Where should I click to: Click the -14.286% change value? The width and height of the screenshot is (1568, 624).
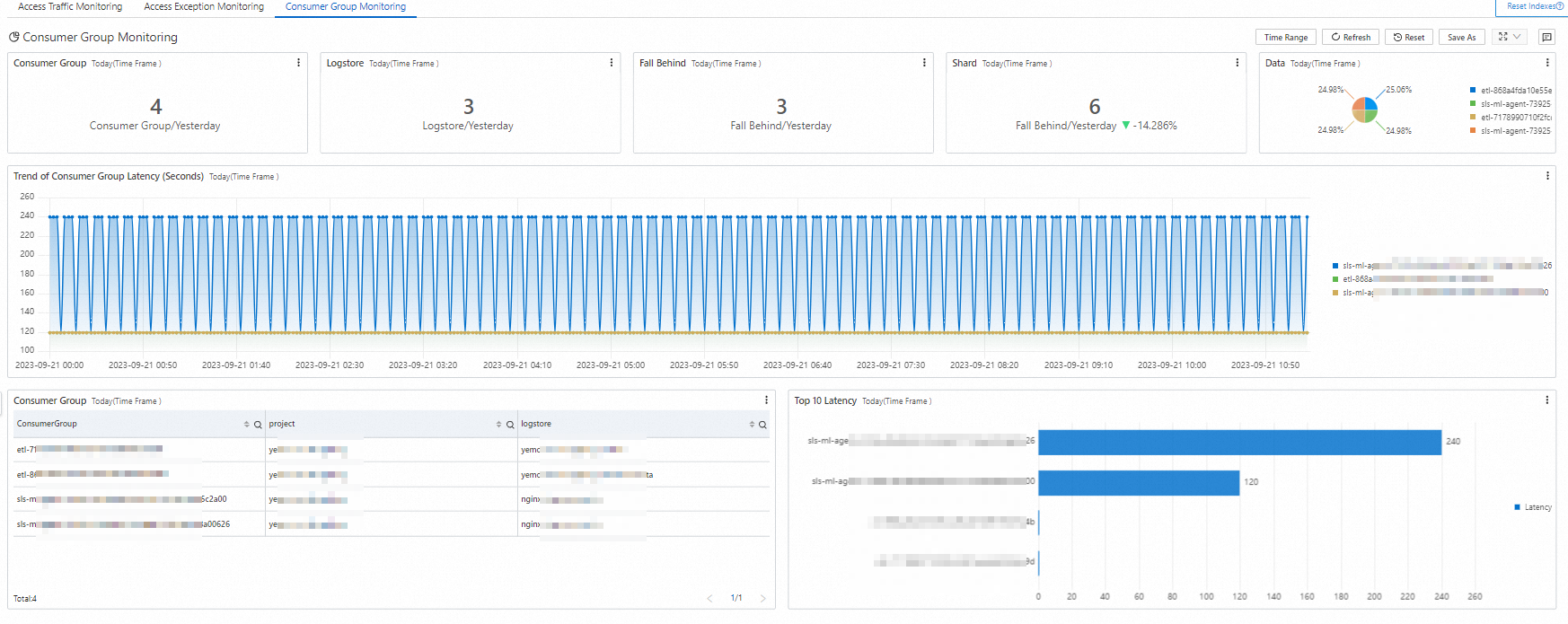pos(1155,126)
